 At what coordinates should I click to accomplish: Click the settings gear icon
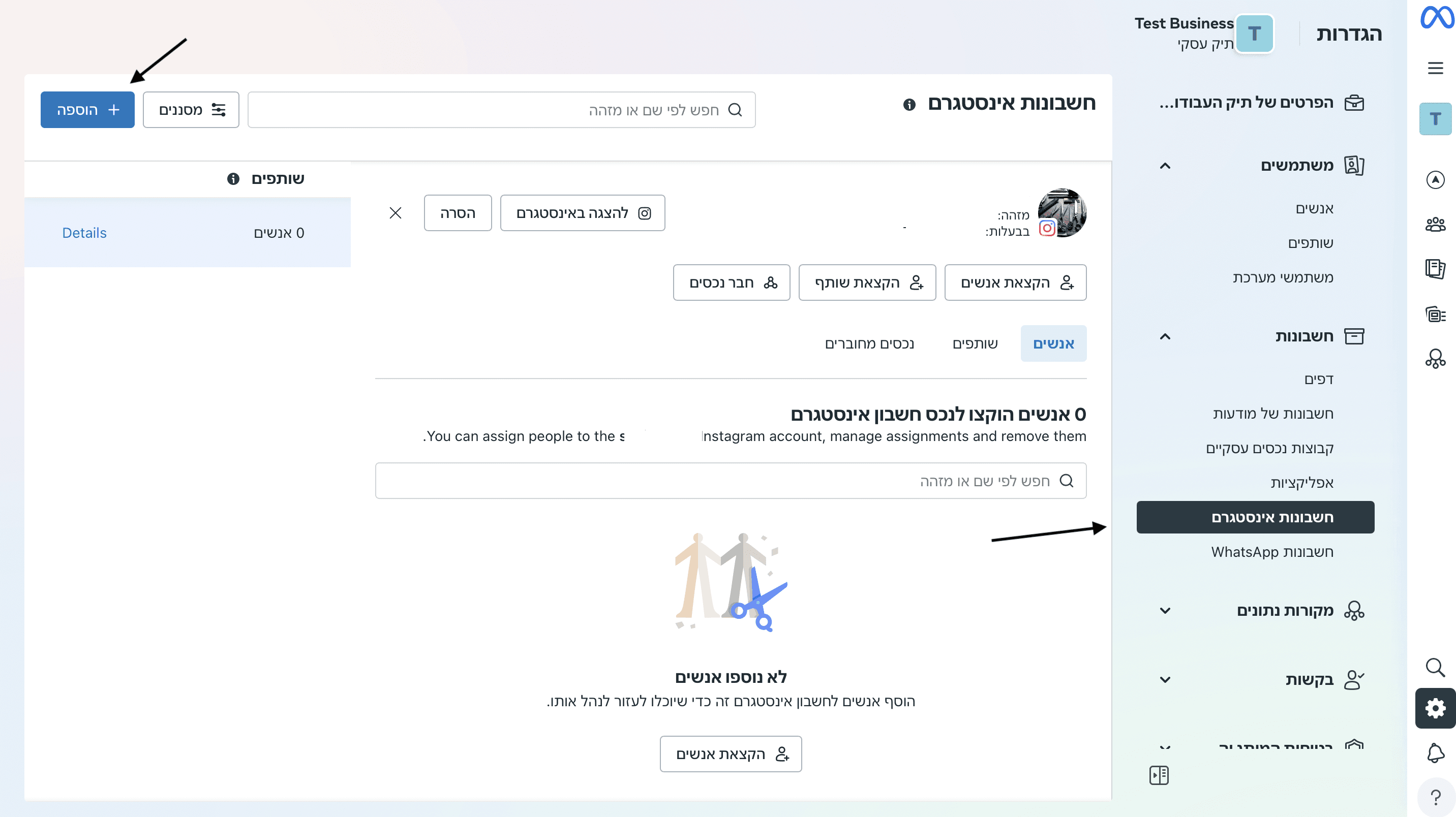click(1435, 708)
